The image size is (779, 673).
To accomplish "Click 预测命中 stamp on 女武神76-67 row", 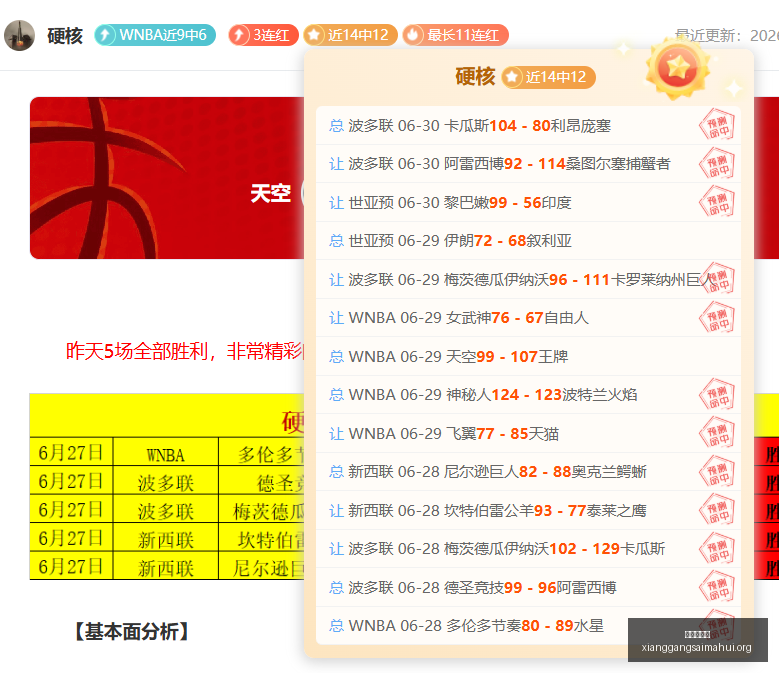I will 717,317.
